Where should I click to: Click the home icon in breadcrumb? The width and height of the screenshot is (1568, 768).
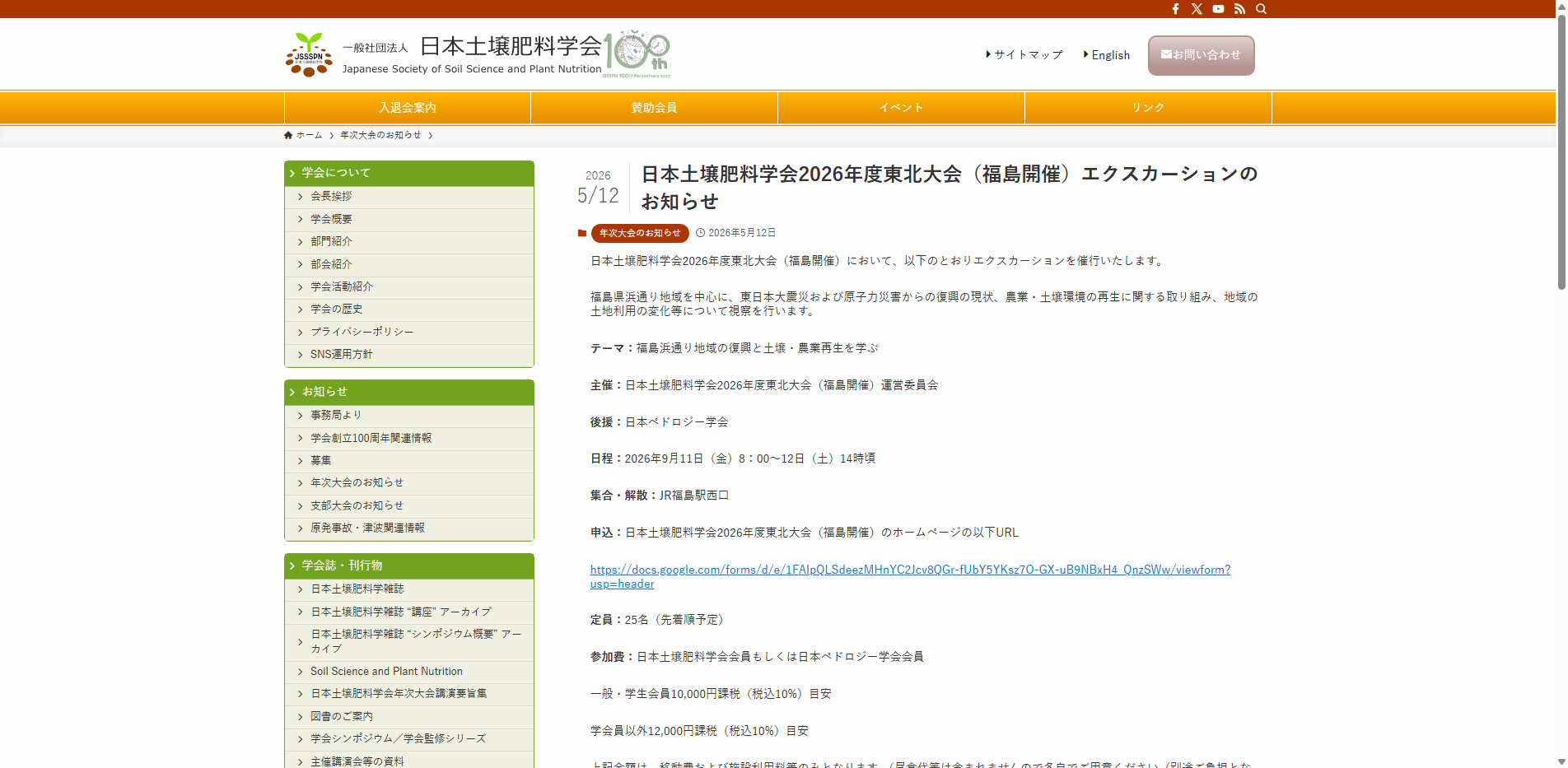pos(288,135)
